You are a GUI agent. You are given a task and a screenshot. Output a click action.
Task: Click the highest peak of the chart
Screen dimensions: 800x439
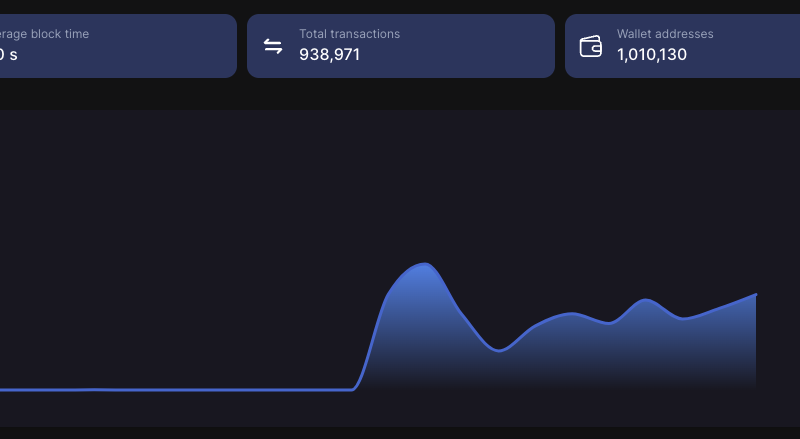point(424,265)
